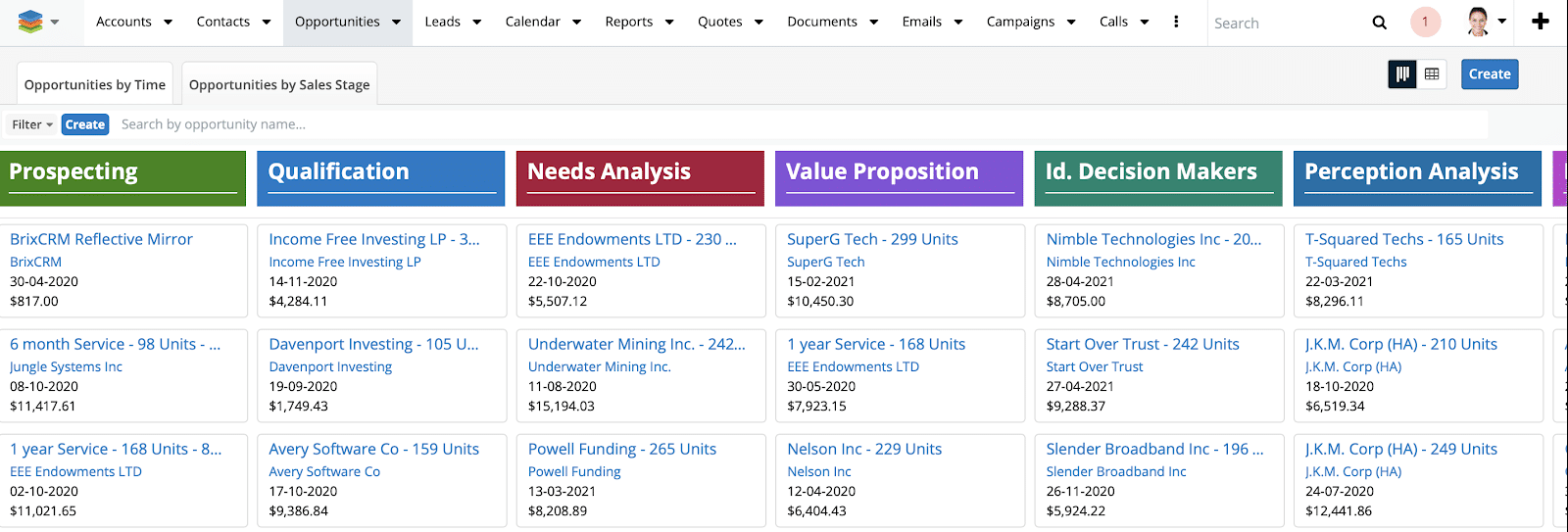Open Avery Software Co account link
This screenshot has width=1568, height=532.
324,471
